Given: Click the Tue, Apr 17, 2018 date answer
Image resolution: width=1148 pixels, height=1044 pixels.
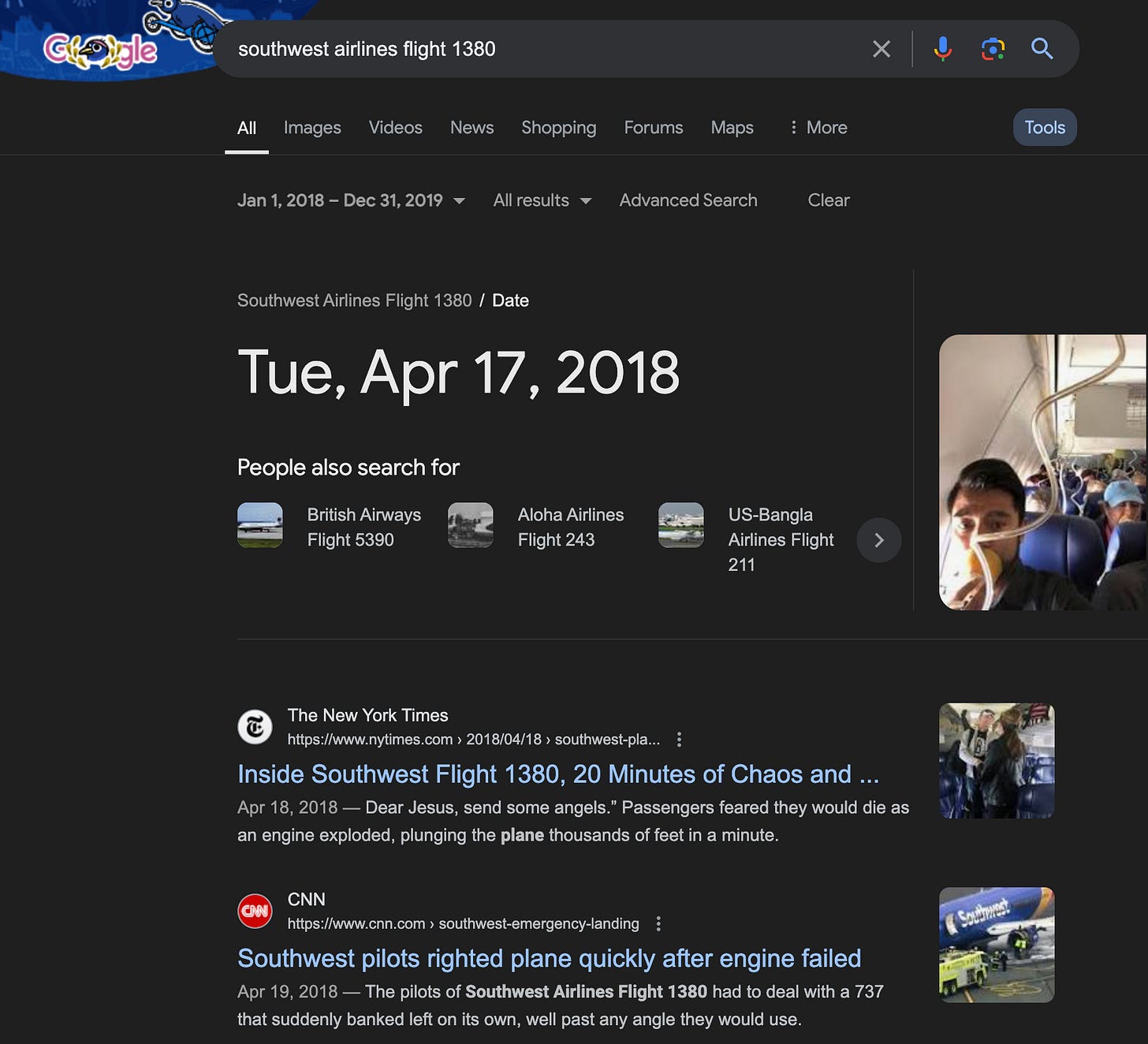Looking at the screenshot, I should click(x=458, y=373).
